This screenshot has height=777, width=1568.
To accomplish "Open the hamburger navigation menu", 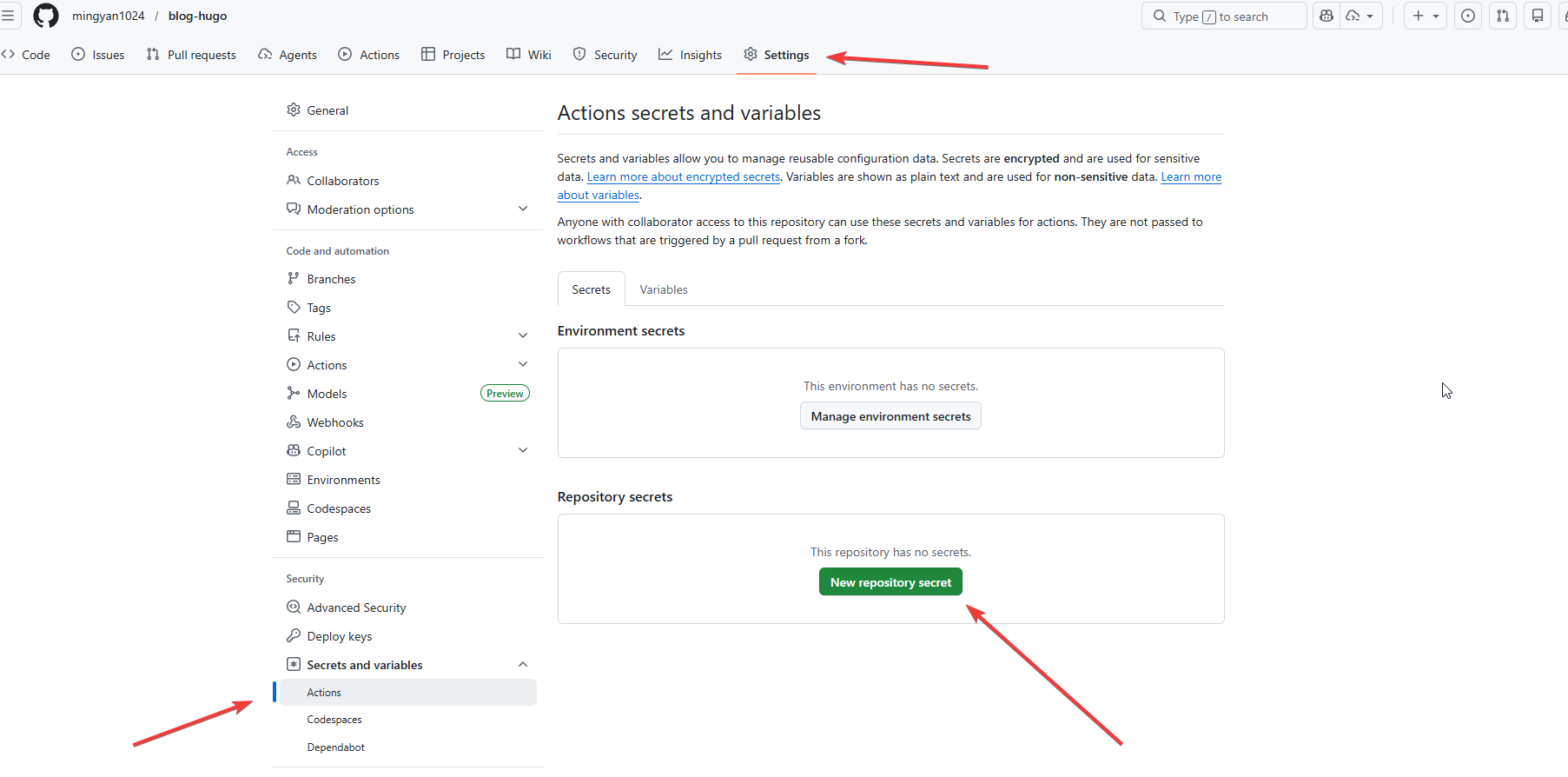I will point(8,16).
